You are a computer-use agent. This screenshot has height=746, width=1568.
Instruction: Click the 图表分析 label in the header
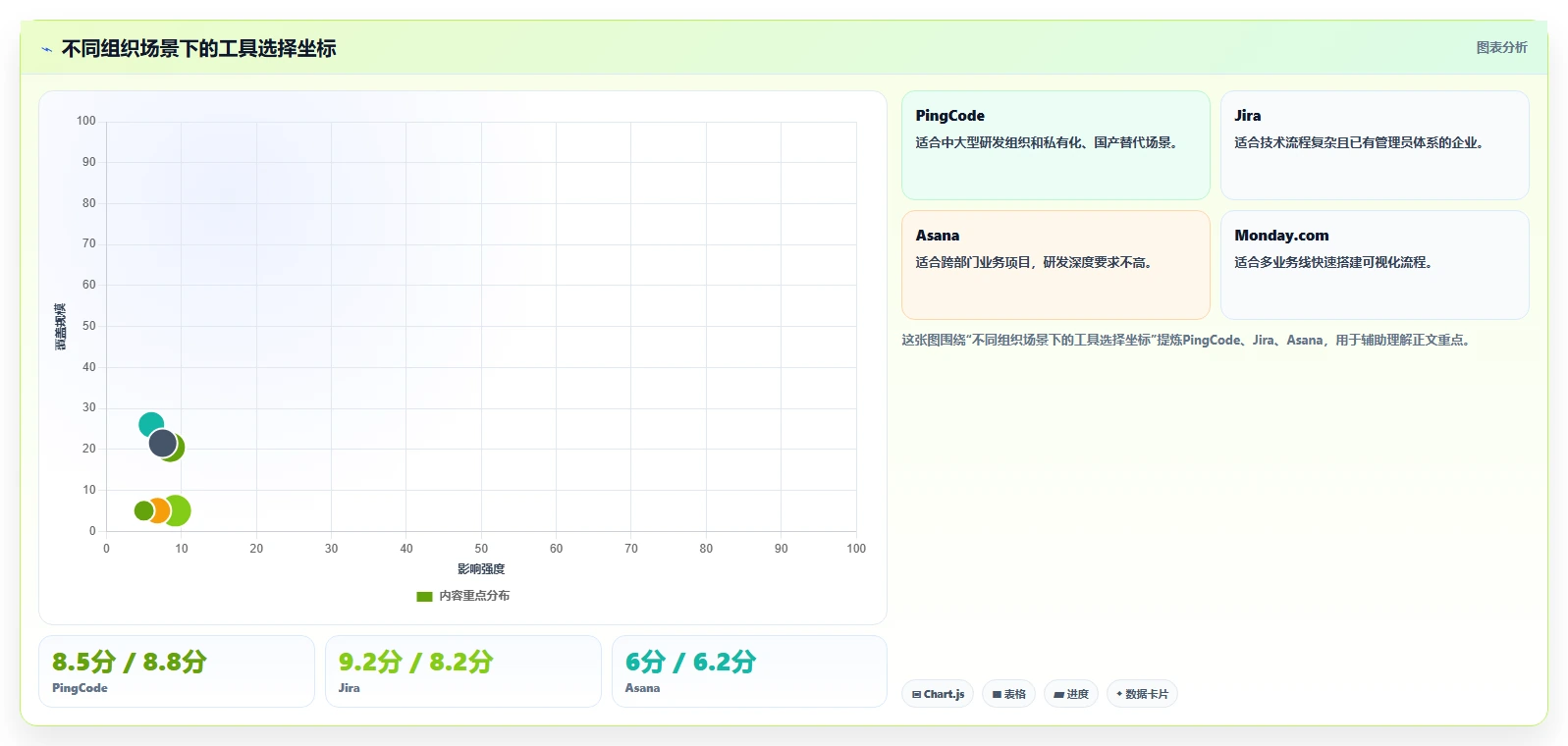coord(1501,47)
